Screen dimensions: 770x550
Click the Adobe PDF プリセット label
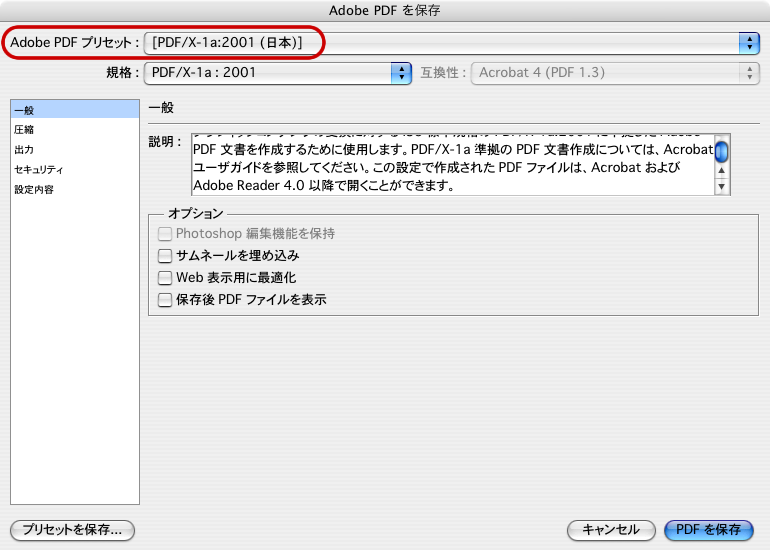(75, 43)
